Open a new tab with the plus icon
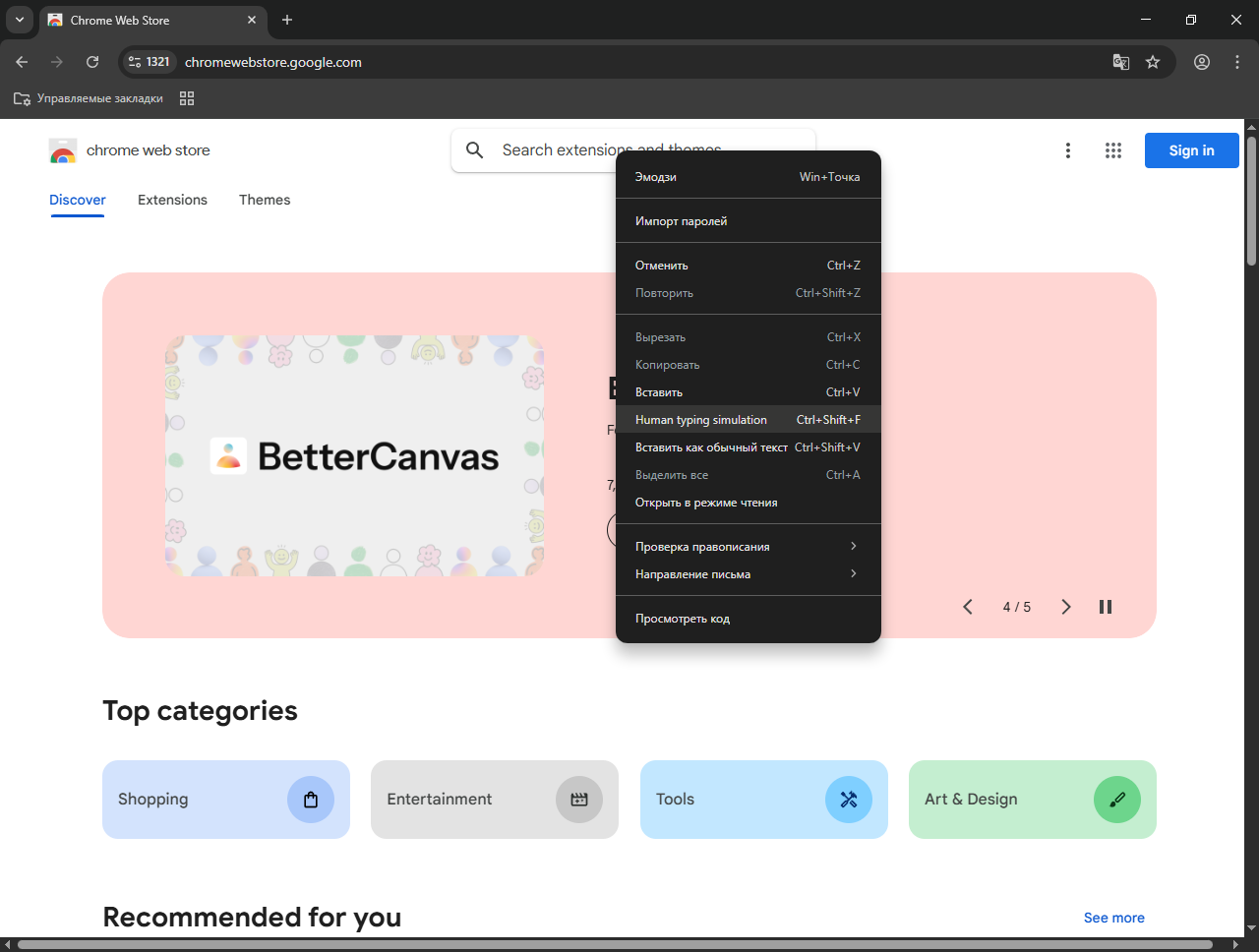 [x=287, y=20]
